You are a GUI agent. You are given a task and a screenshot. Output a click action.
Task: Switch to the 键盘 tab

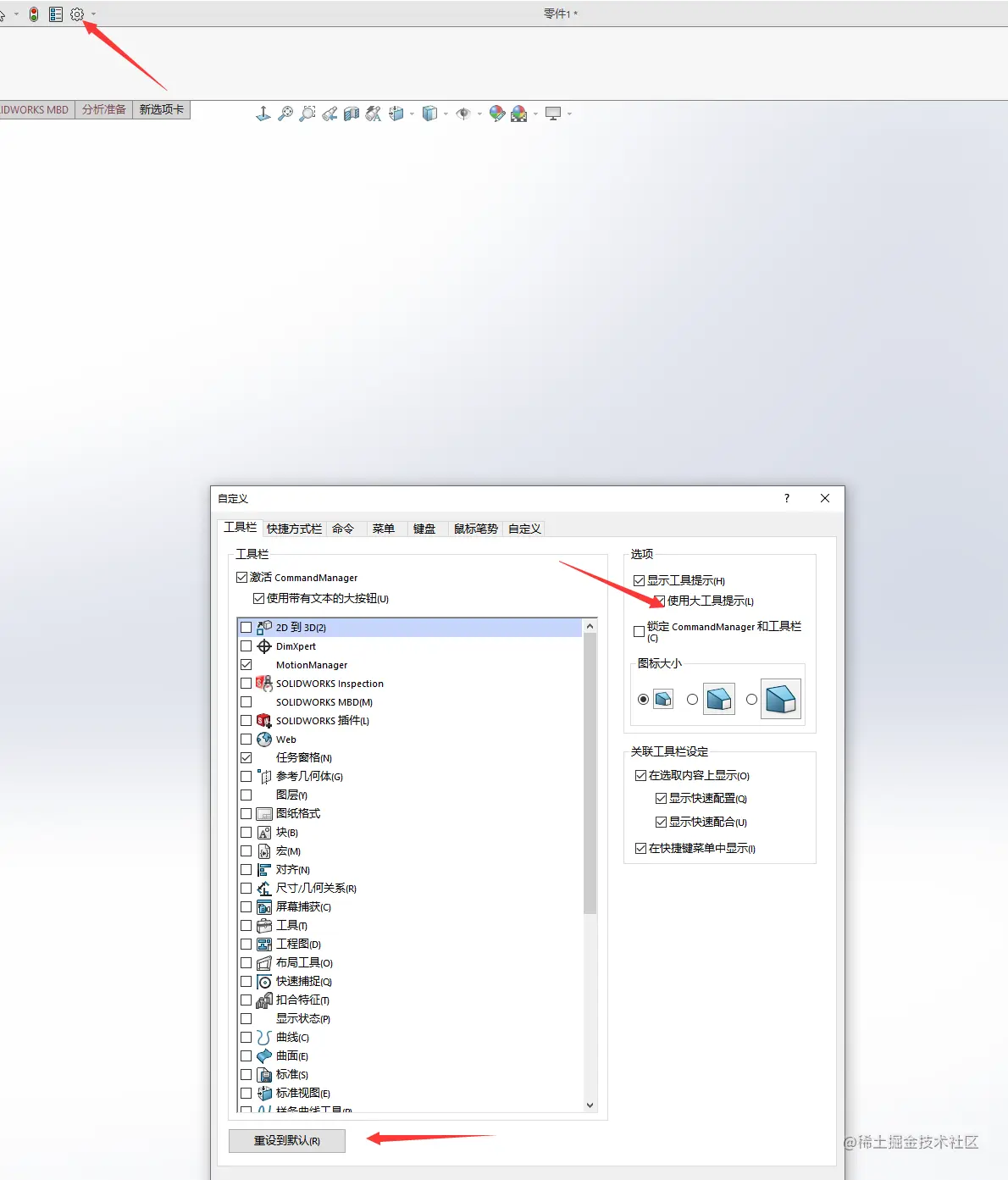[x=424, y=529]
